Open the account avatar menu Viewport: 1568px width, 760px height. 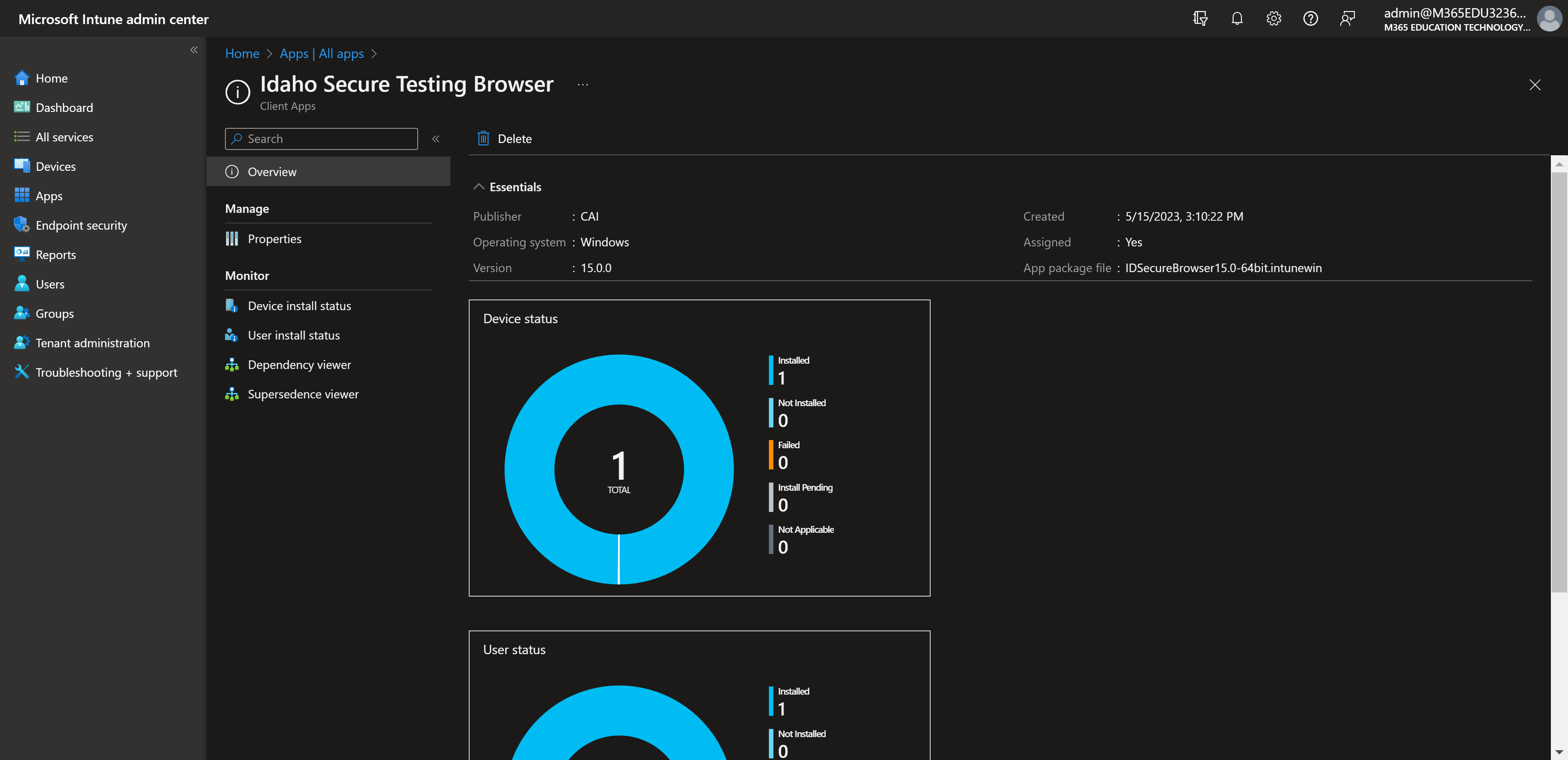1548,18
